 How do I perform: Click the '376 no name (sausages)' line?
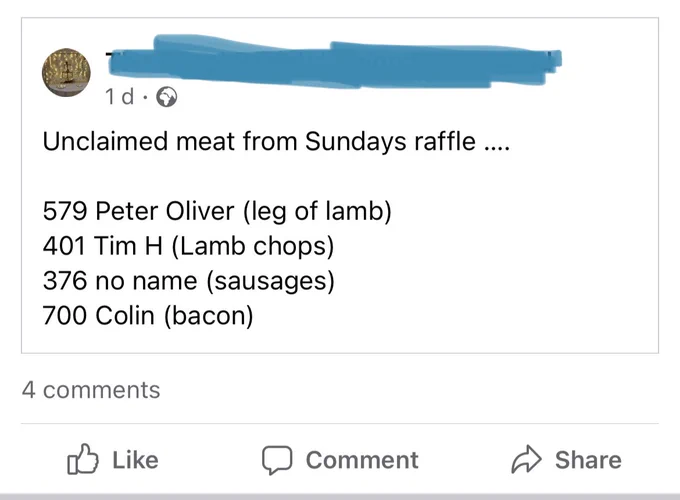[x=189, y=281]
